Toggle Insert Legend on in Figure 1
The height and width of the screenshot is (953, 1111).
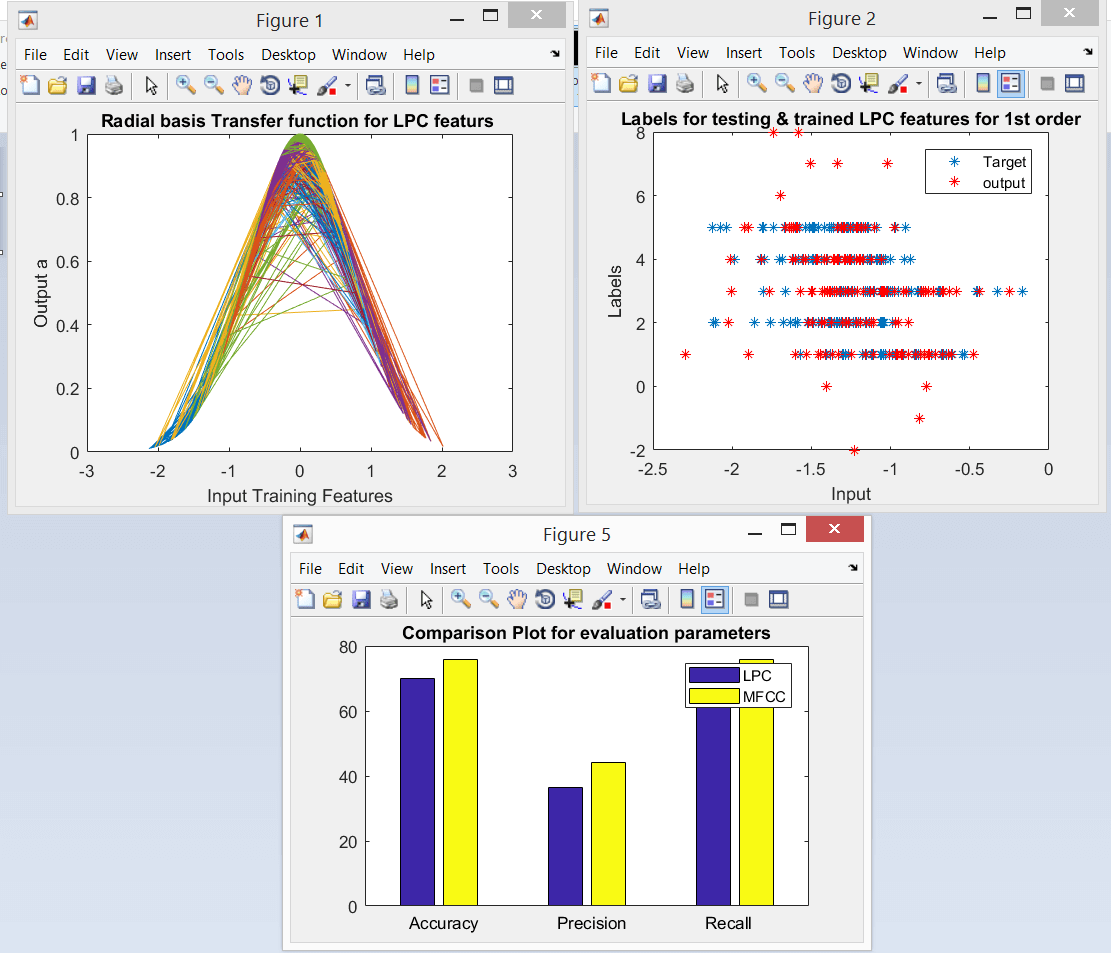[x=439, y=86]
